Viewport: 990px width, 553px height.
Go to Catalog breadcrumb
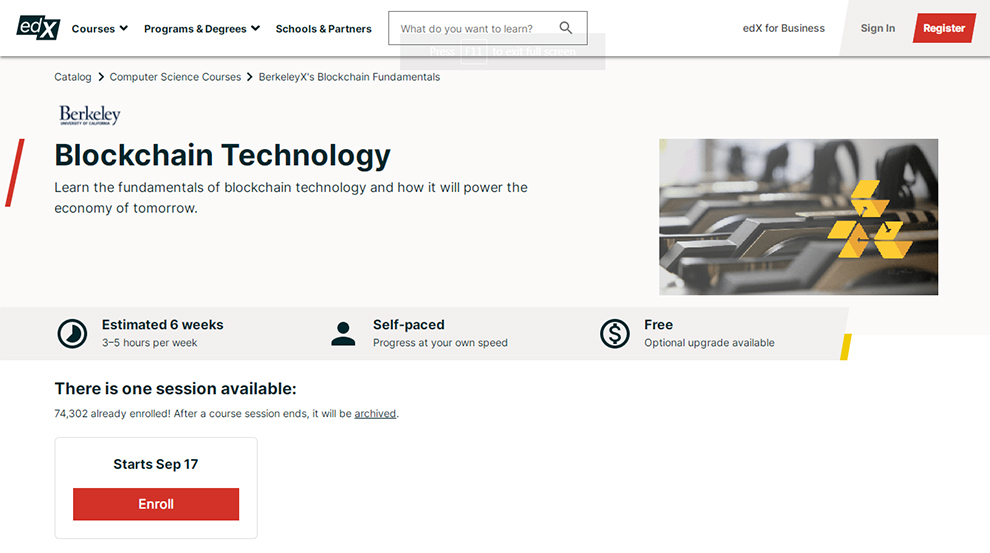(x=73, y=76)
